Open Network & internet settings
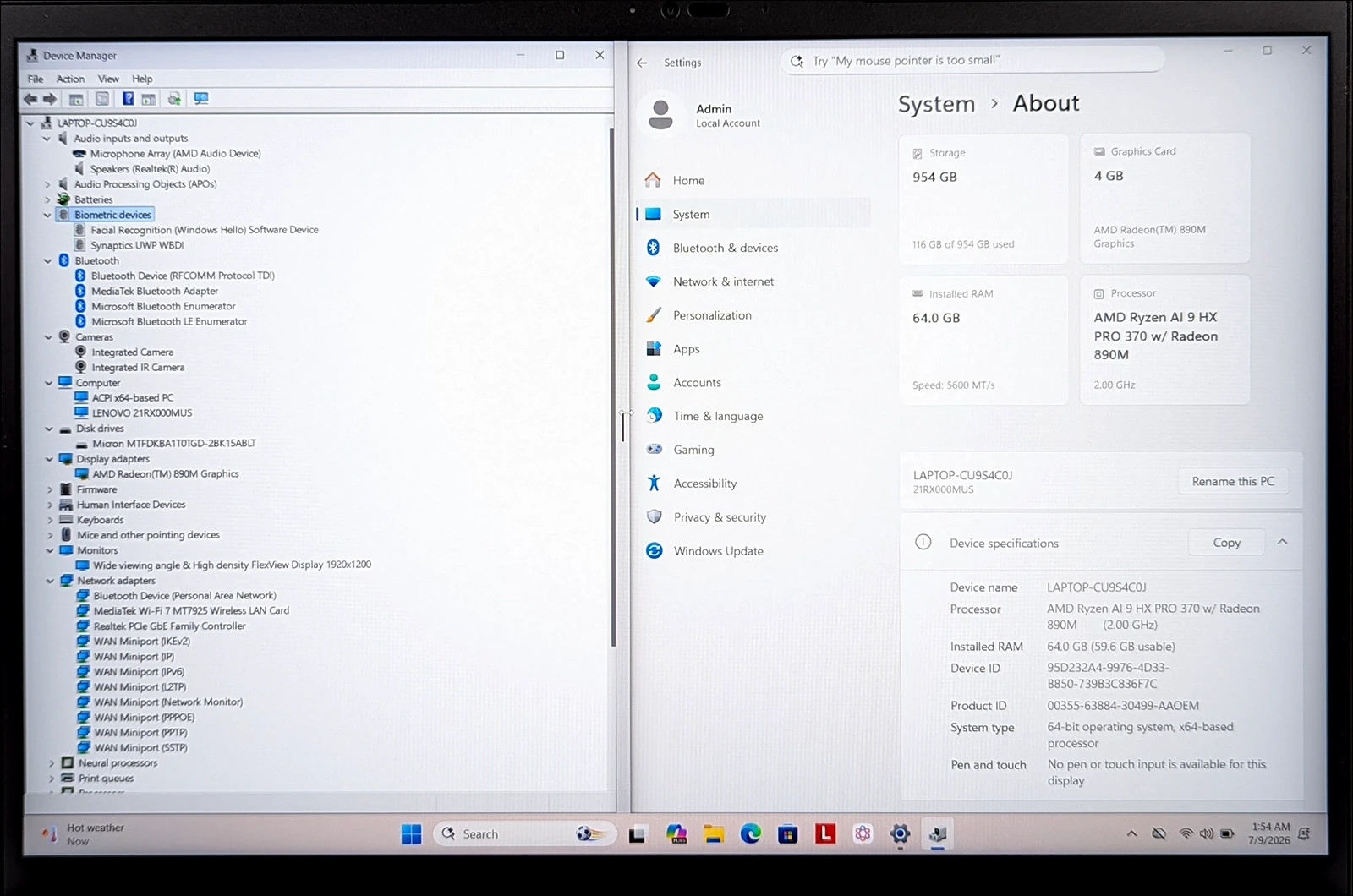 pyautogui.click(x=753, y=281)
